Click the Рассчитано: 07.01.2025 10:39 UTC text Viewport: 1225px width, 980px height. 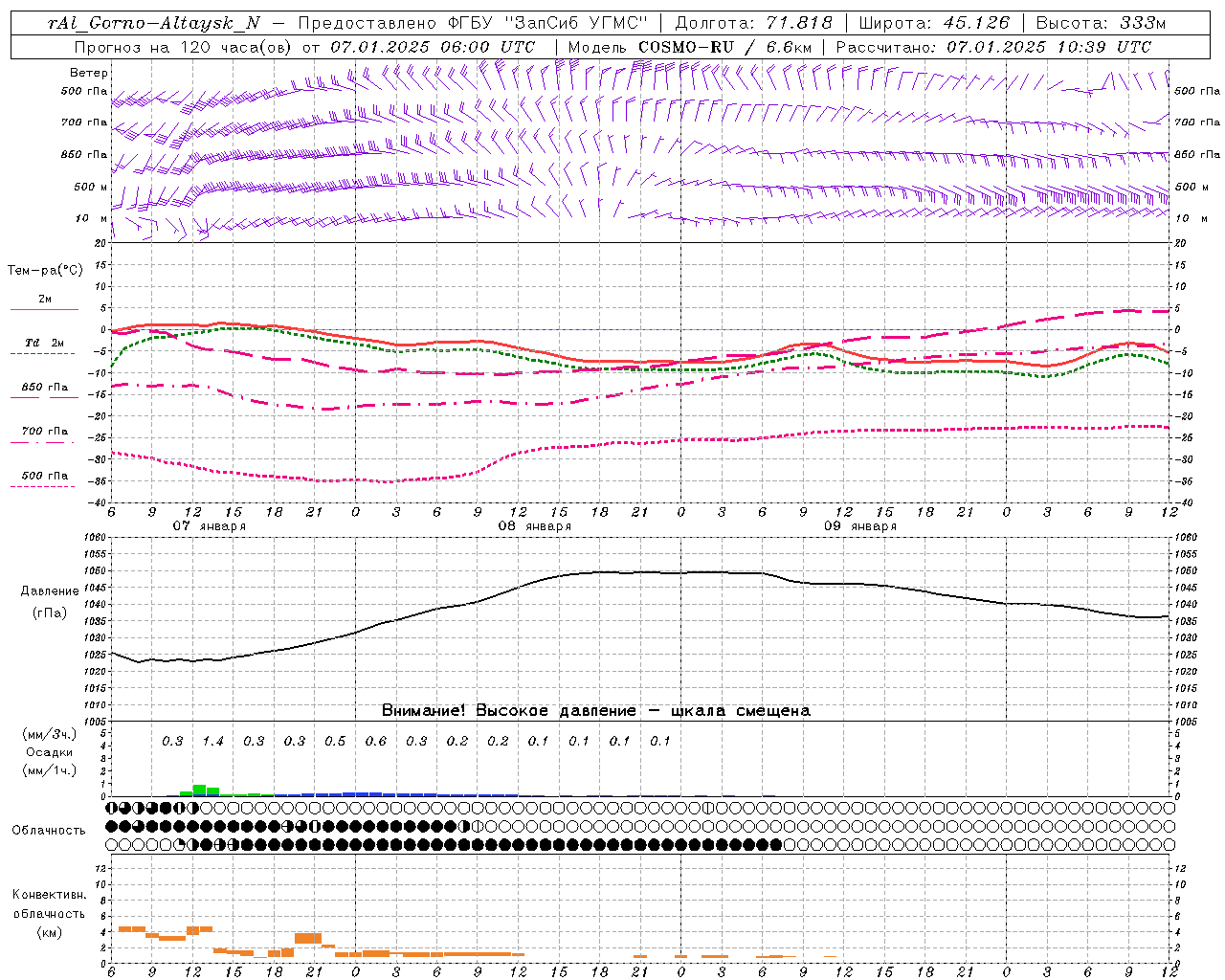994,47
